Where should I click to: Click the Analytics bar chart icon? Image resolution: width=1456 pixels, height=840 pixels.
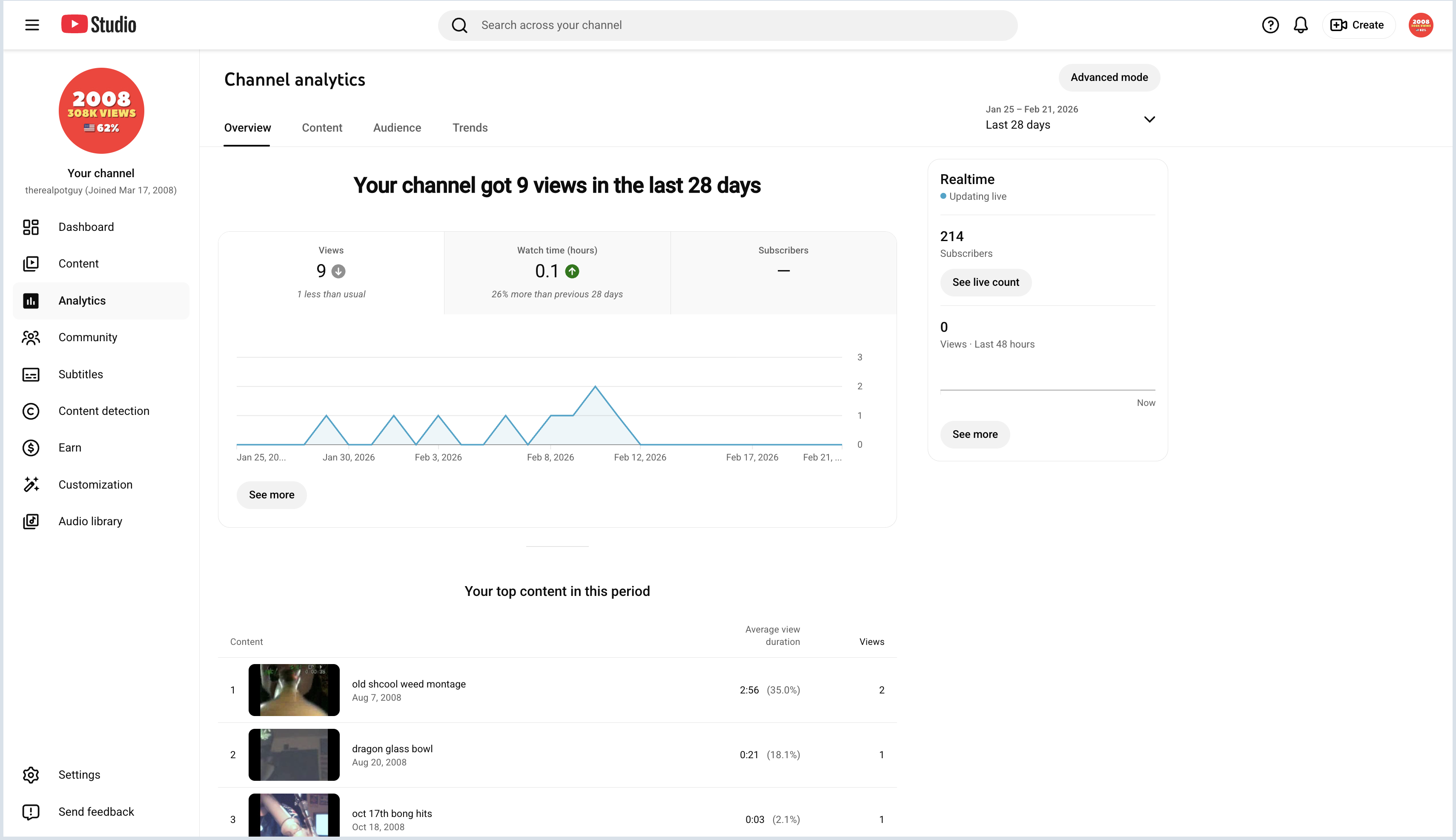[x=31, y=301]
